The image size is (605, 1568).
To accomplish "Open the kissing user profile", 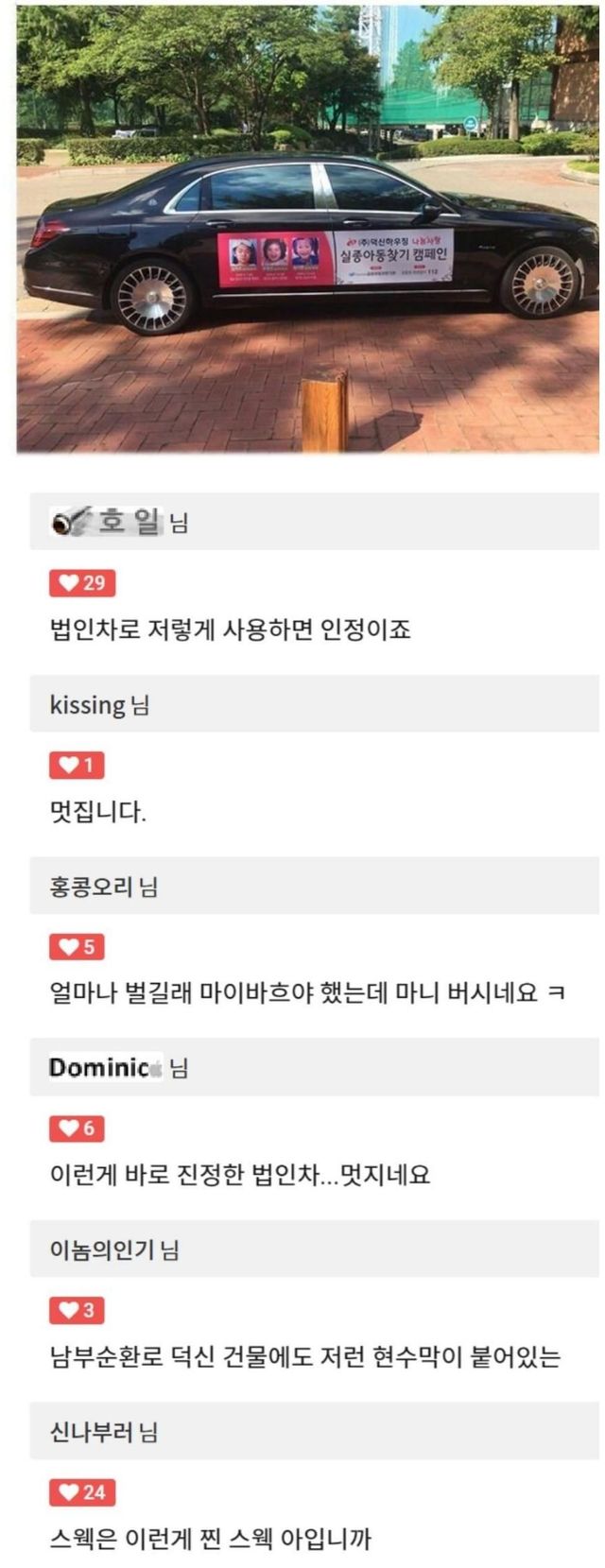I will (88, 705).
